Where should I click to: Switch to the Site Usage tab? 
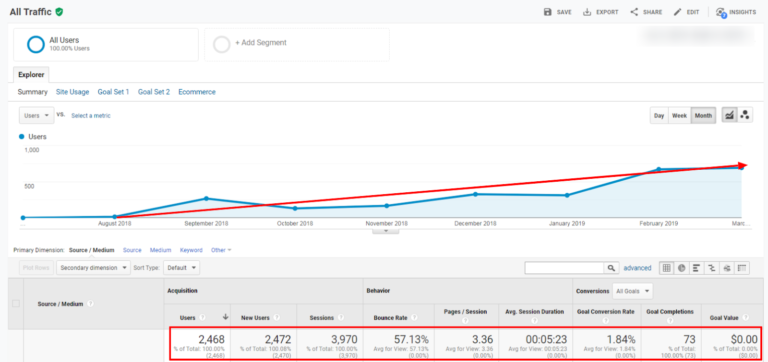coord(72,92)
